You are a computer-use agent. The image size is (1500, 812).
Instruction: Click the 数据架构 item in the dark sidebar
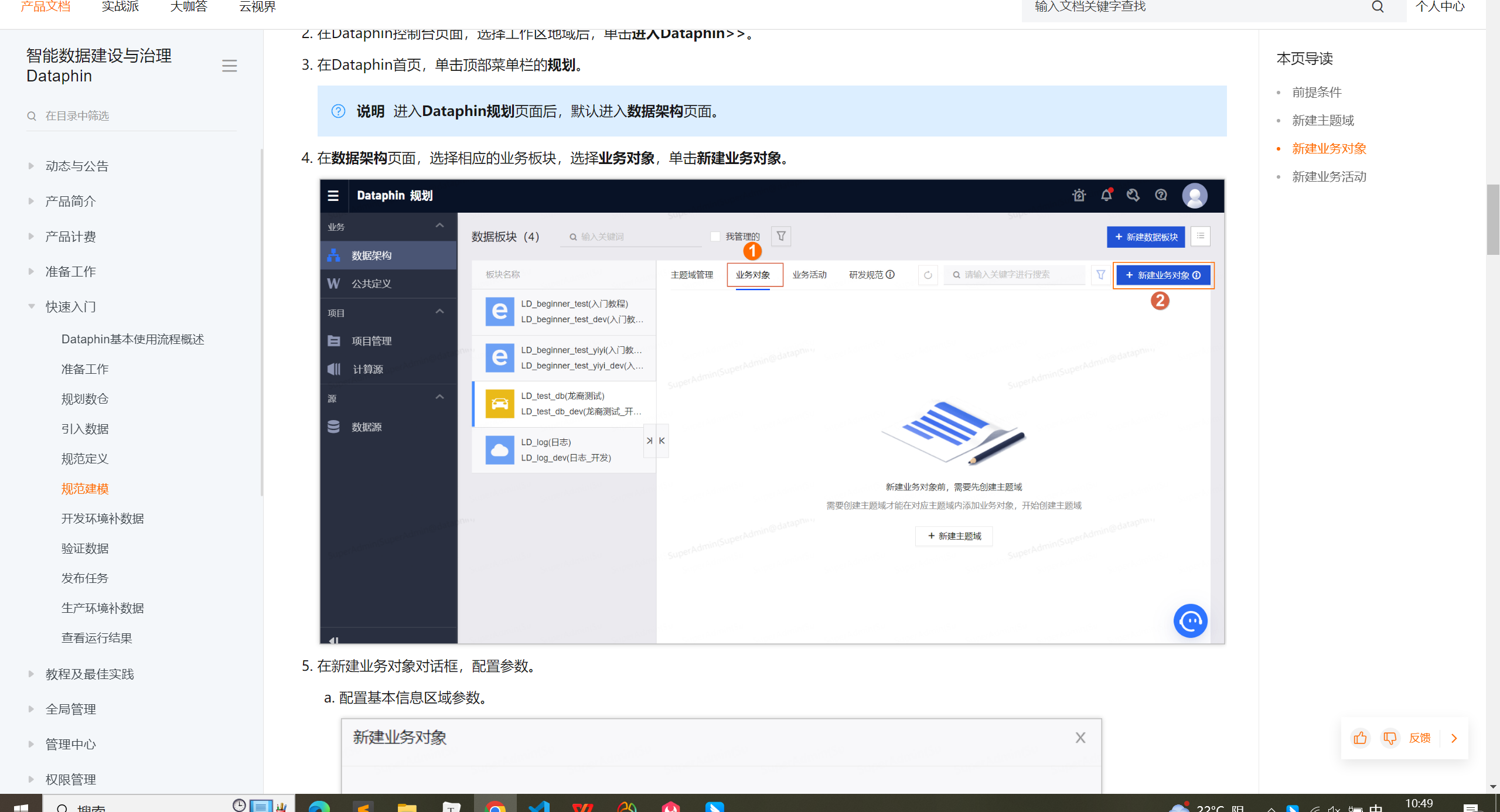(388, 255)
